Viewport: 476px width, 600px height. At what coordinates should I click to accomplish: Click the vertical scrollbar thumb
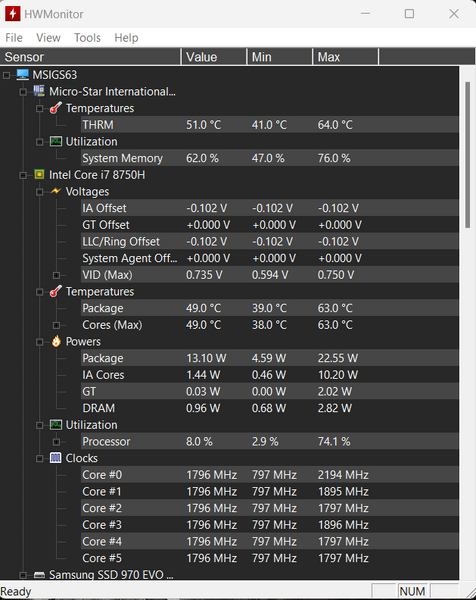tap(467, 155)
